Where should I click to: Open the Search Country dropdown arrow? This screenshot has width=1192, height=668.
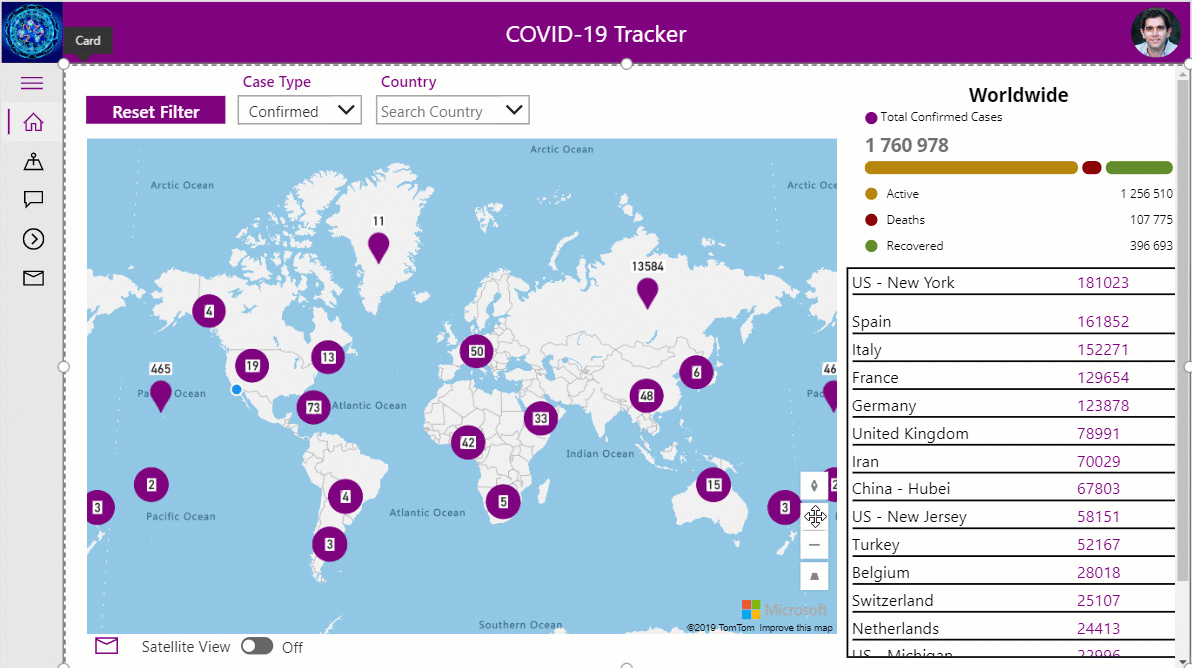tap(515, 110)
